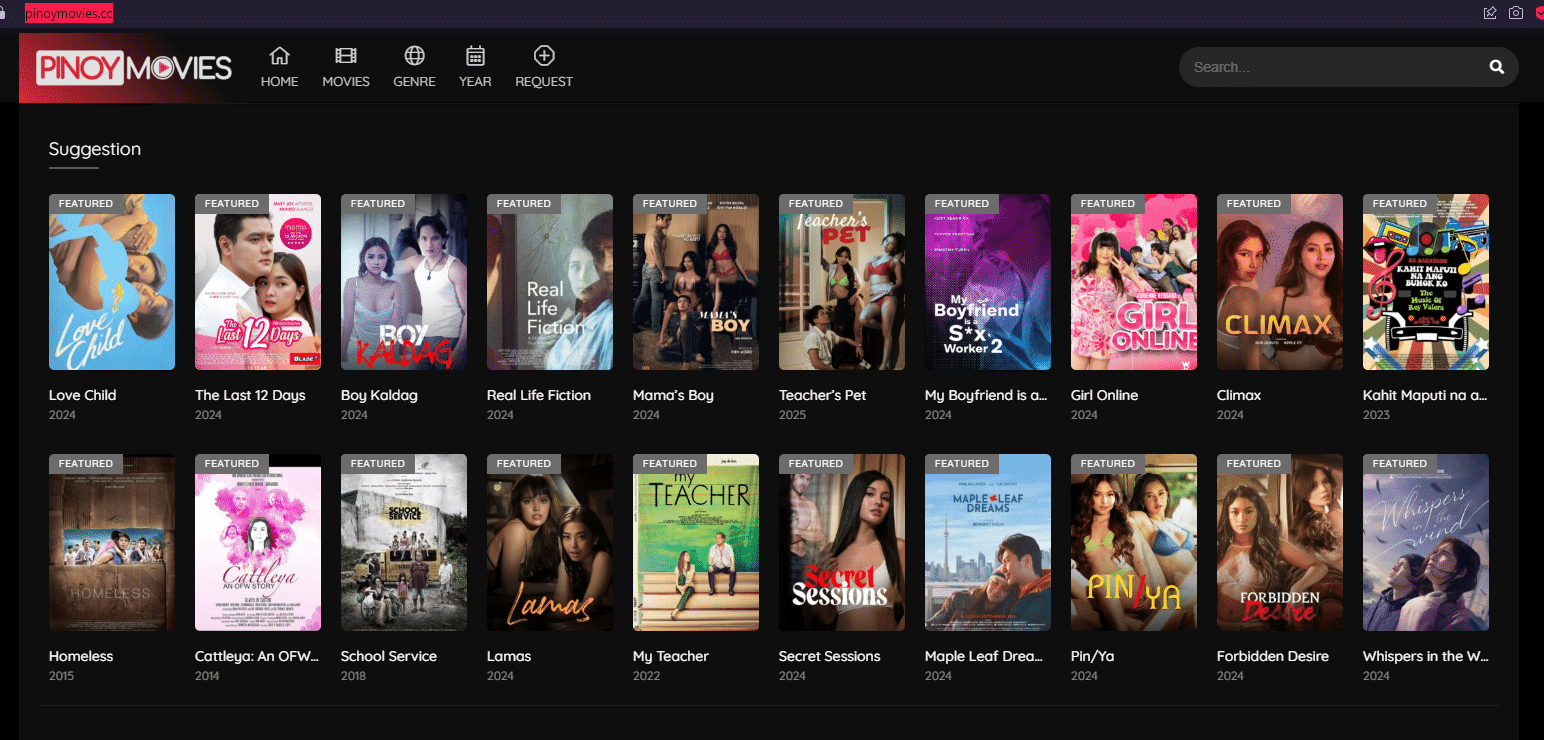Click the Kahit Maputi na a... title link
The height and width of the screenshot is (740, 1544).
pos(1425,395)
